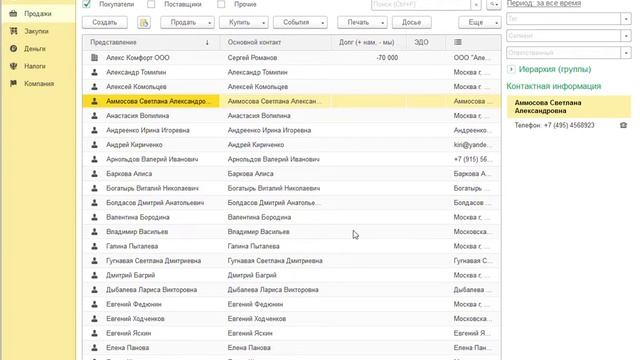
Task: Open the Ответственный filter dropdown arrow
Action: [626, 53]
